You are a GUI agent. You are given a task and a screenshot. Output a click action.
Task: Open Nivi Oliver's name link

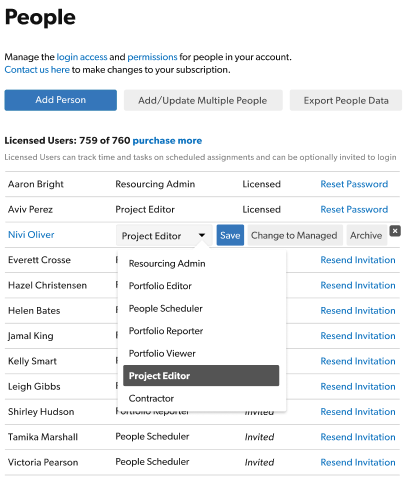pyautogui.click(x=31, y=235)
